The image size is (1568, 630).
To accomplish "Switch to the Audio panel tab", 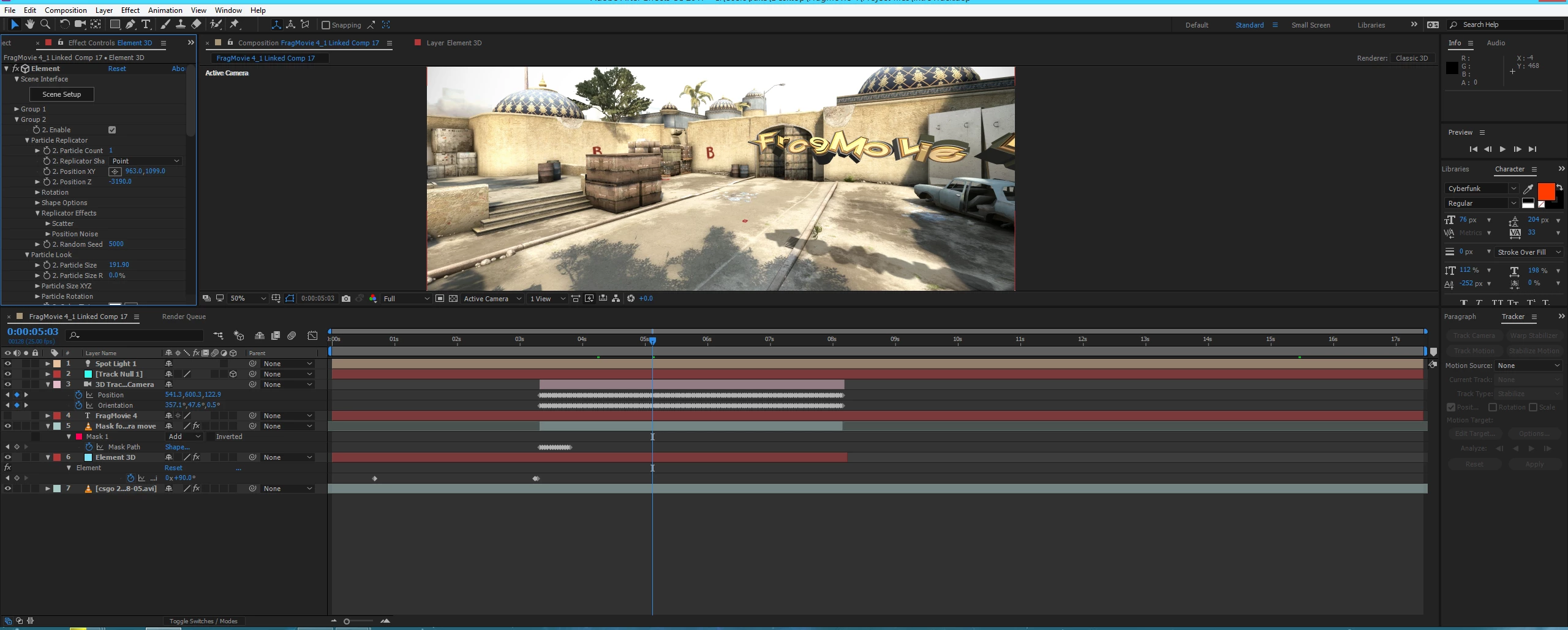I will coord(1496,43).
